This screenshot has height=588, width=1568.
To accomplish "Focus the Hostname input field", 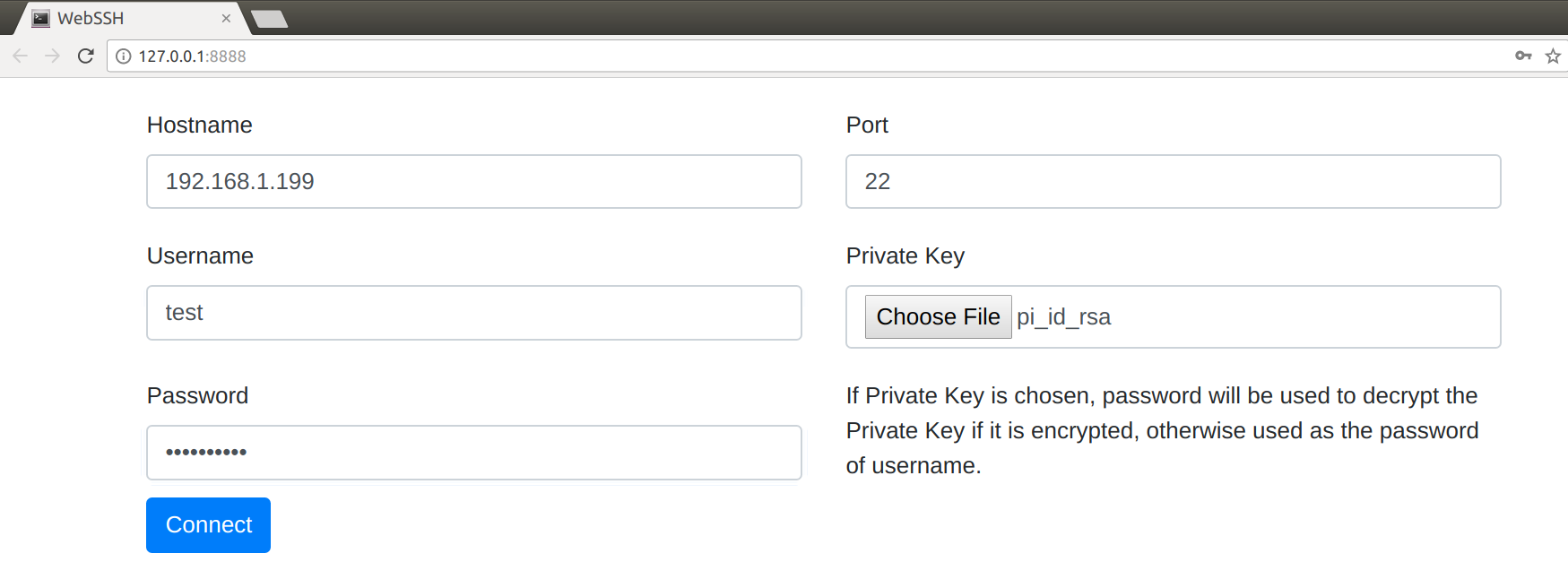I will [x=474, y=182].
